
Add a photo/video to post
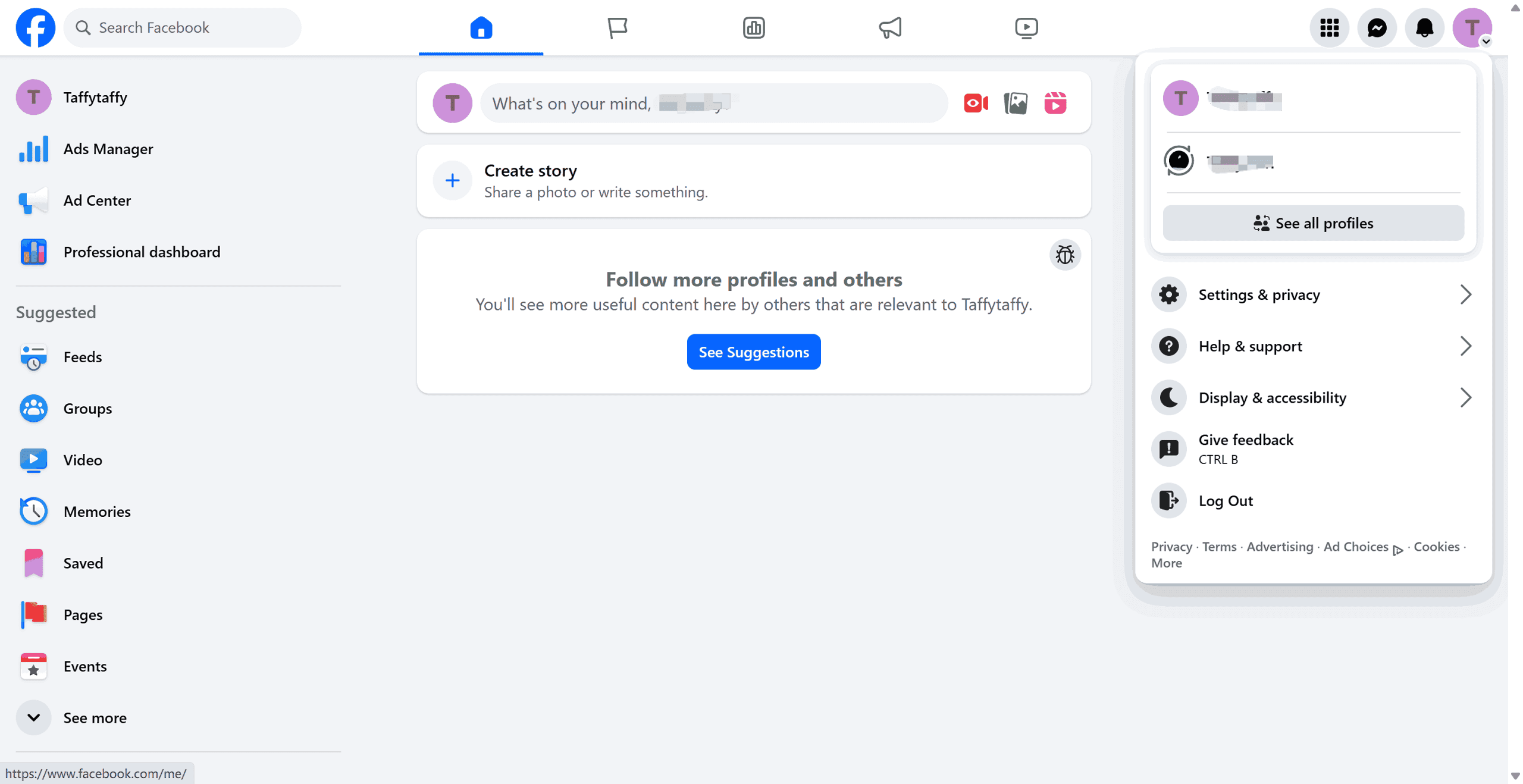[1016, 104]
